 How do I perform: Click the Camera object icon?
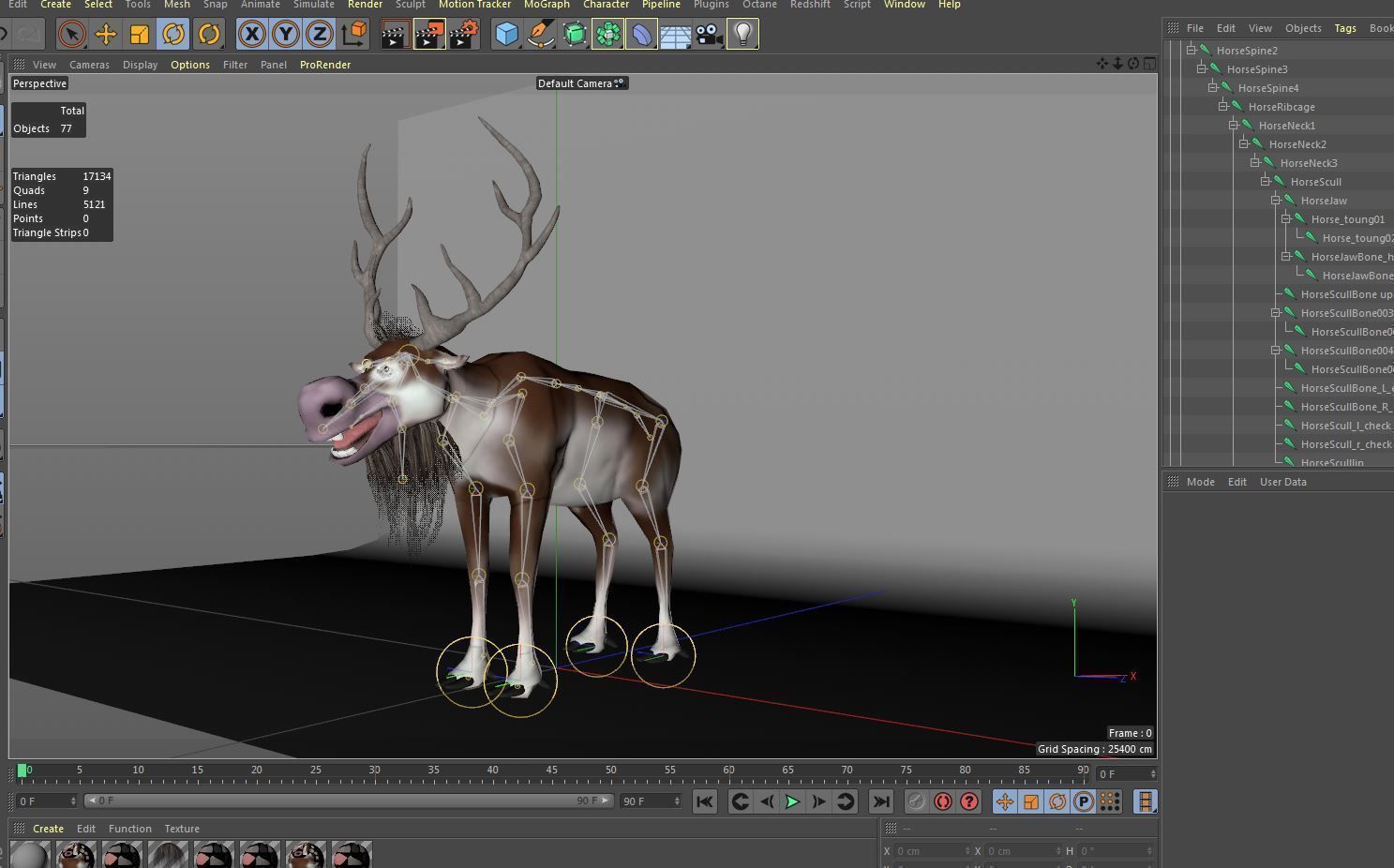[x=709, y=35]
